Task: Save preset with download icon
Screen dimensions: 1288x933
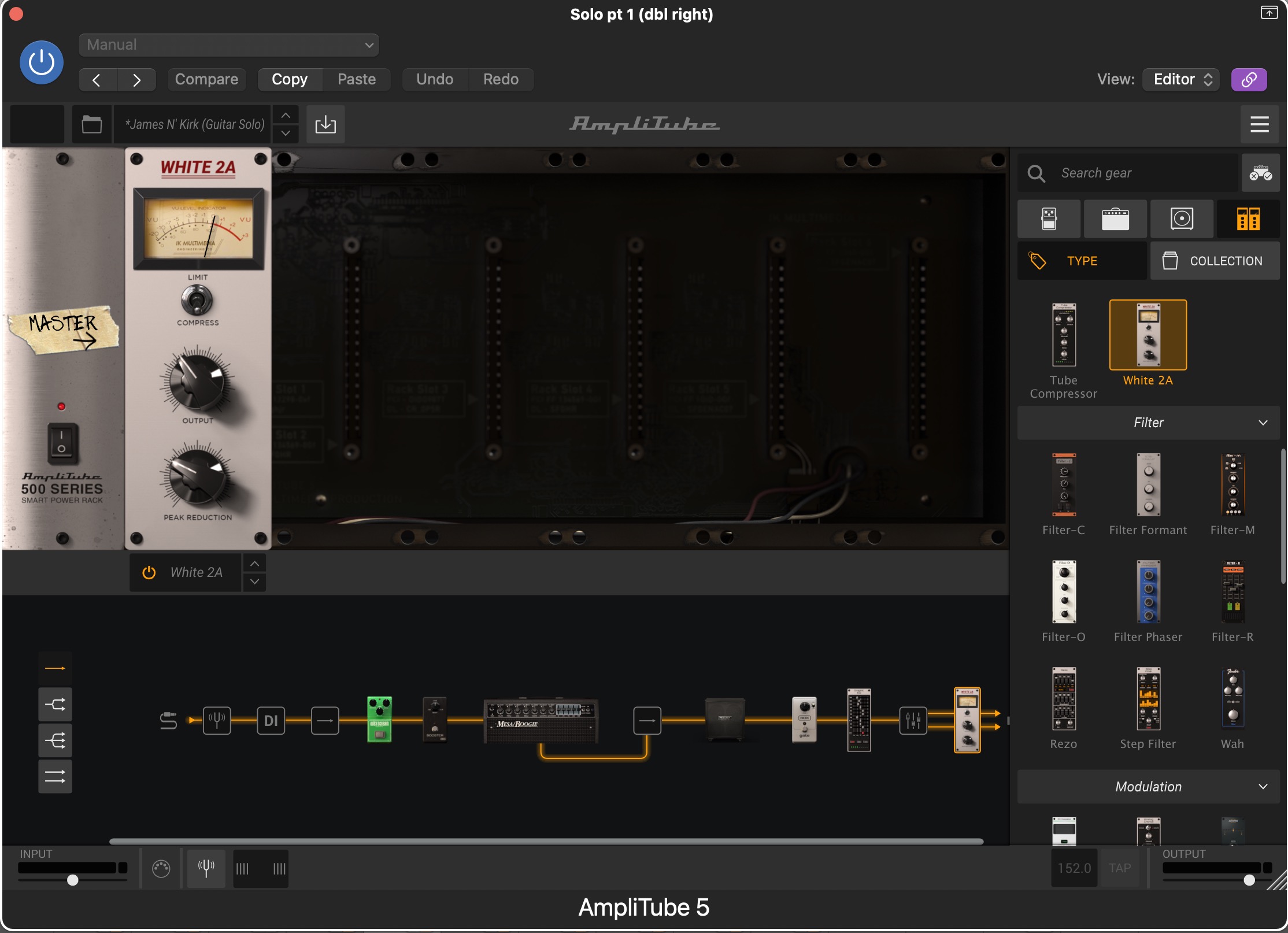Action: (x=325, y=124)
